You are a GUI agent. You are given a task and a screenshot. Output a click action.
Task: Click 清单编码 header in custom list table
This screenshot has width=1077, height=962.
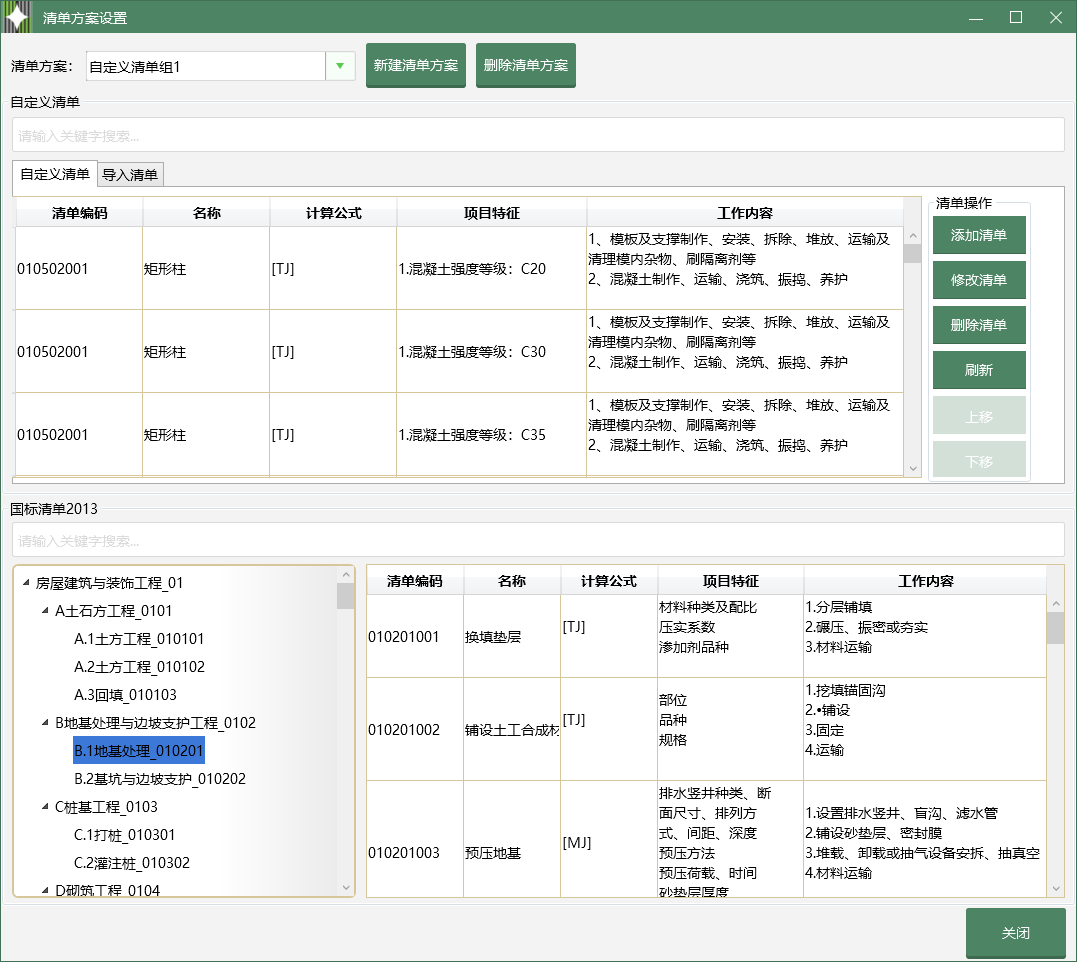tap(79, 213)
